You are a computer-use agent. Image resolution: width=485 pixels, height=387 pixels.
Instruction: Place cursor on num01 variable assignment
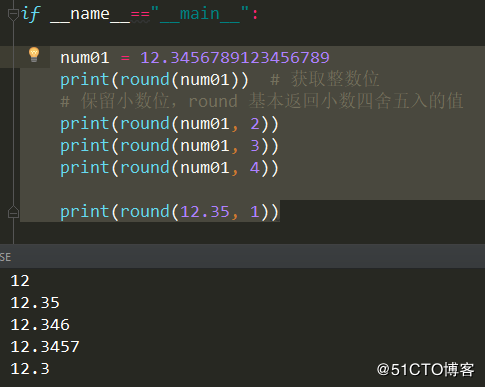click(x=85, y=58)
